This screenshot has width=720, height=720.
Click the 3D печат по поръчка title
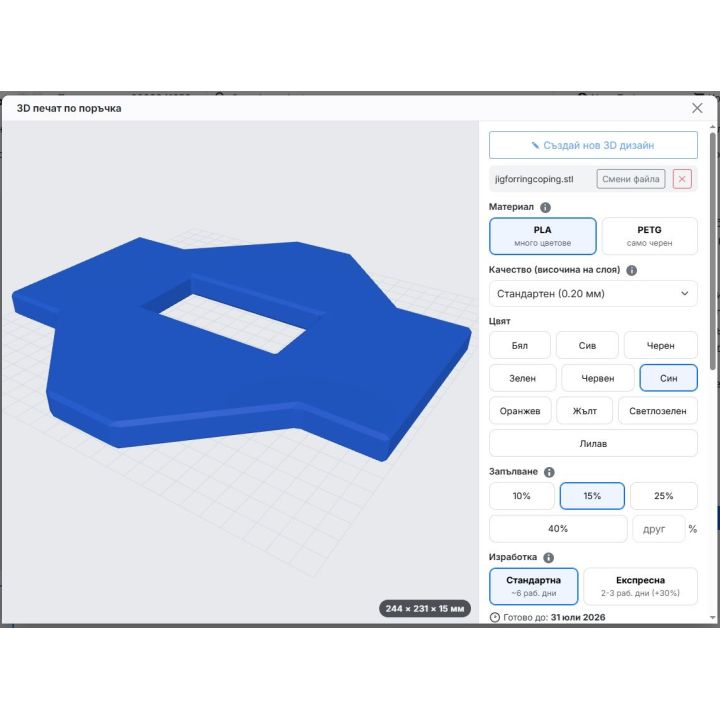[69, 108]
